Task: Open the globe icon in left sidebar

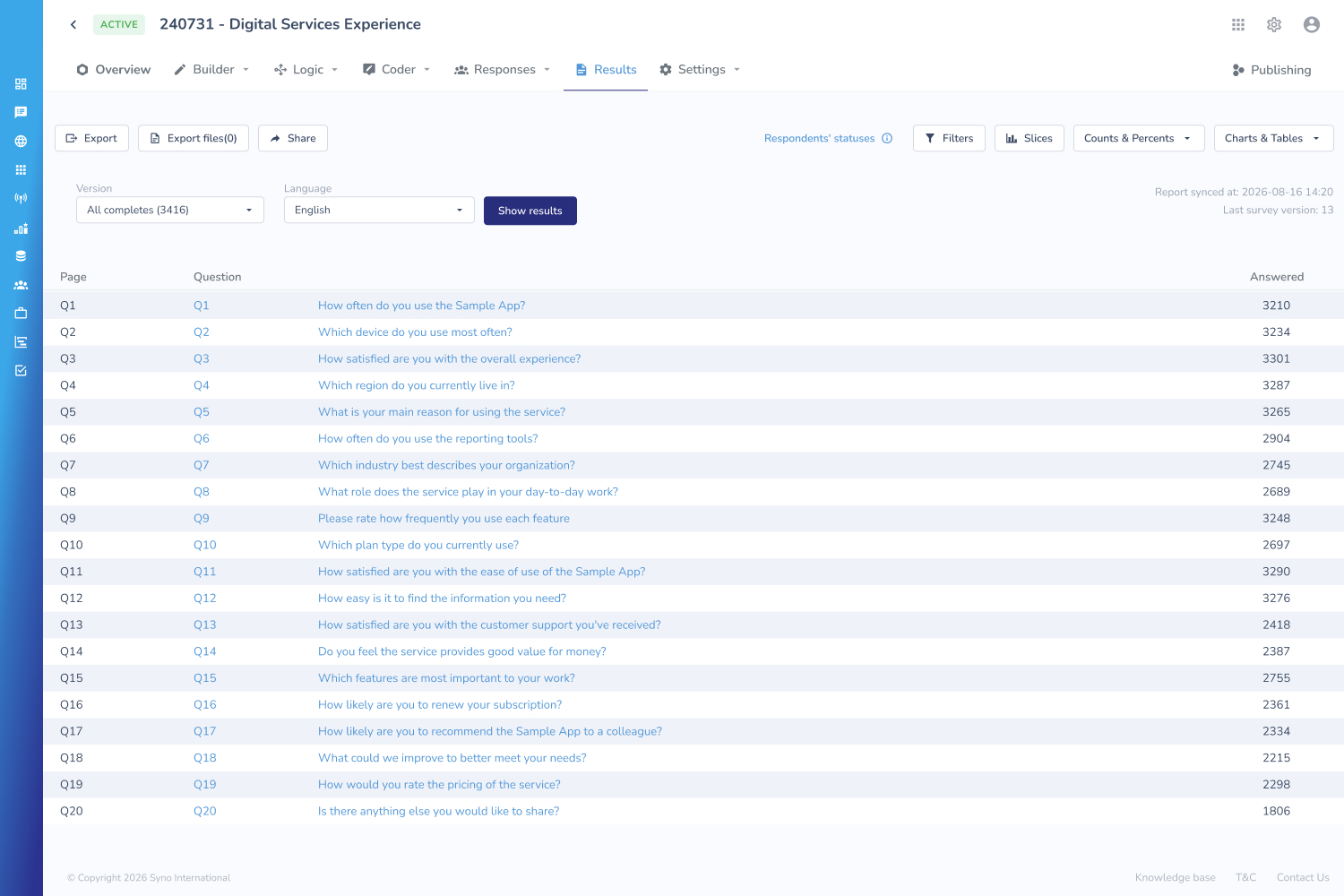Action: pyautogui.click(x=21, y=141)
